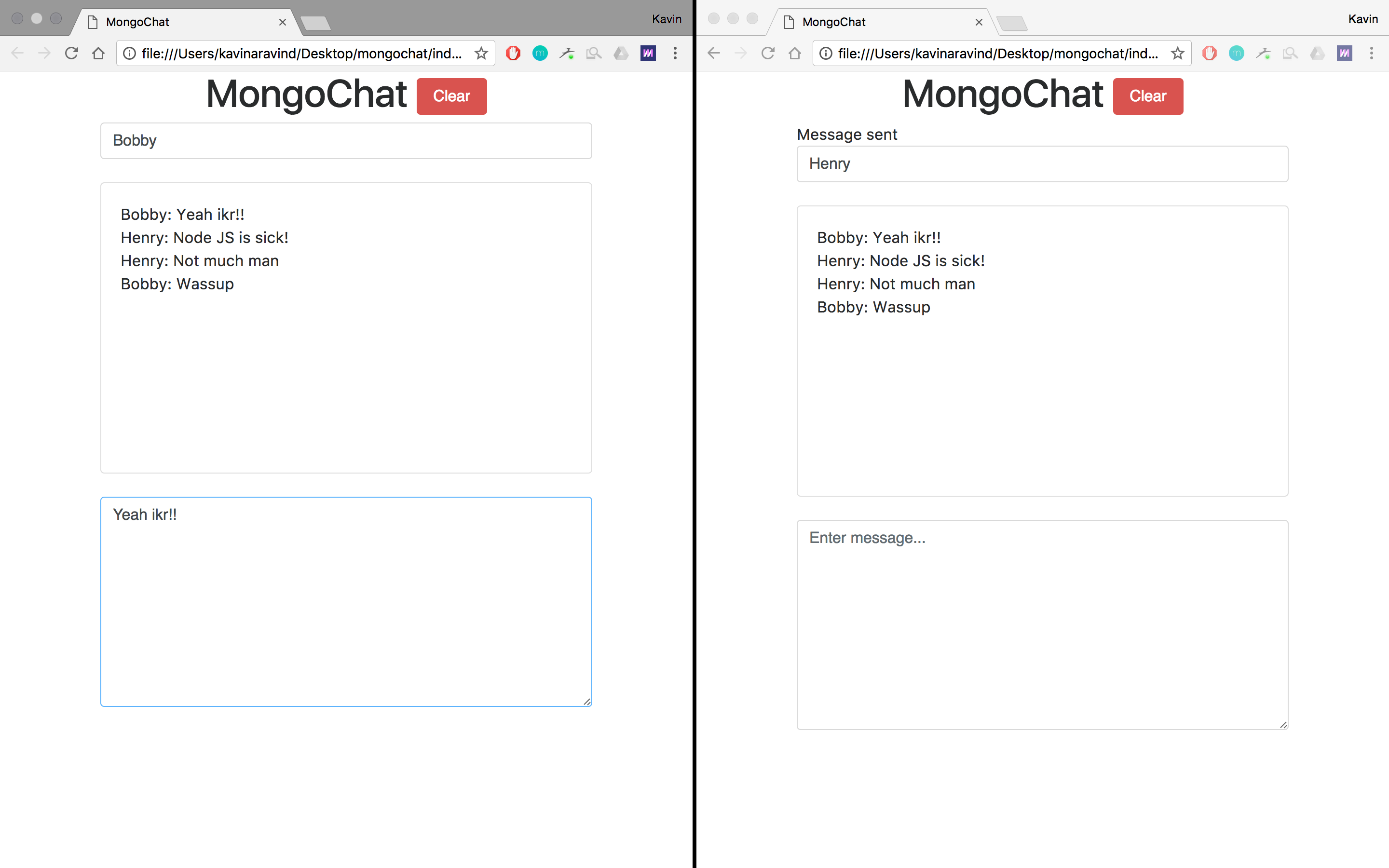Click home icon in left browser window
This screenshot has width=1389, height=868.
tap(98, 54)
